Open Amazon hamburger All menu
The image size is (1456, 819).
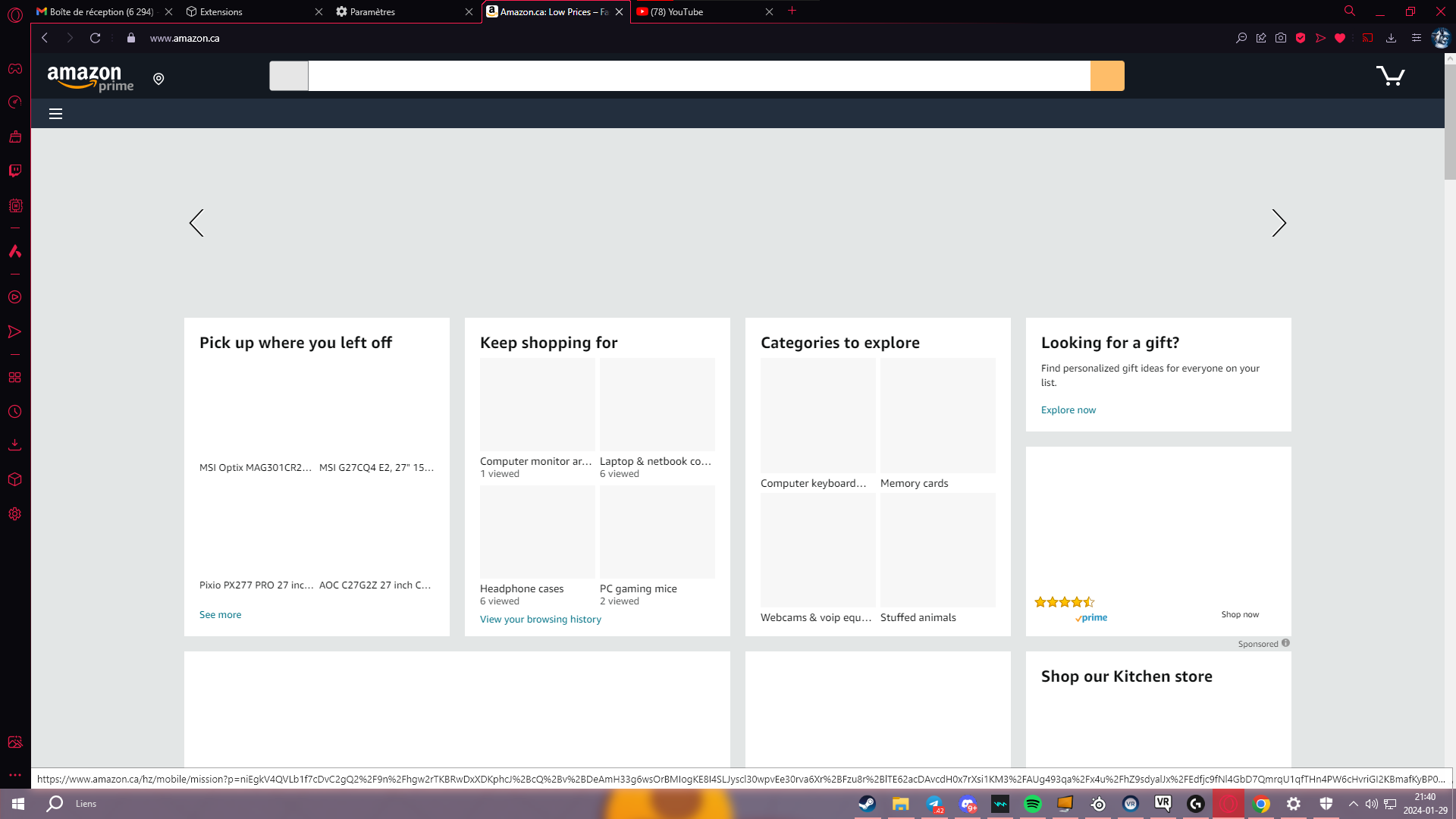click(55, 114)
